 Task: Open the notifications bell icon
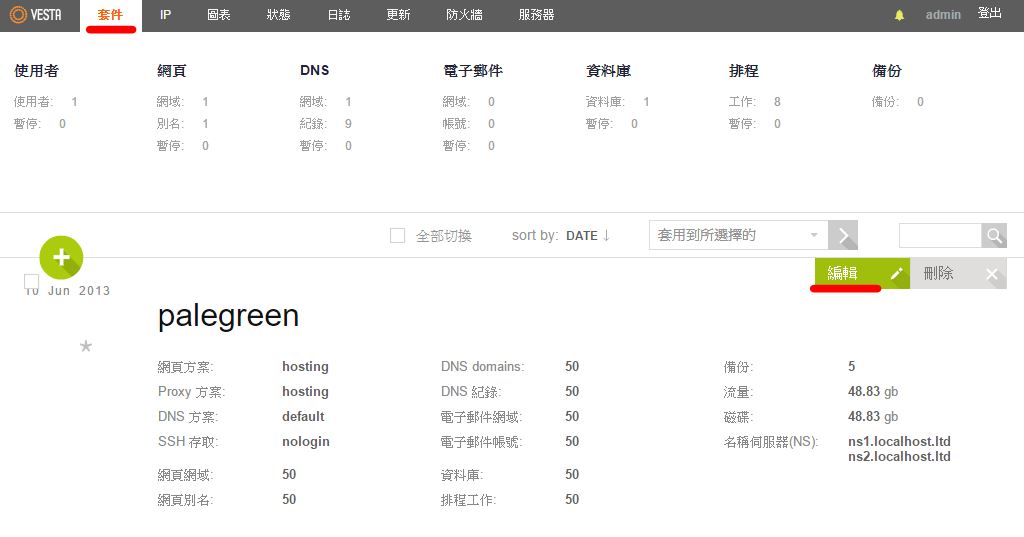pyautogui.click(x=899, y=15)
